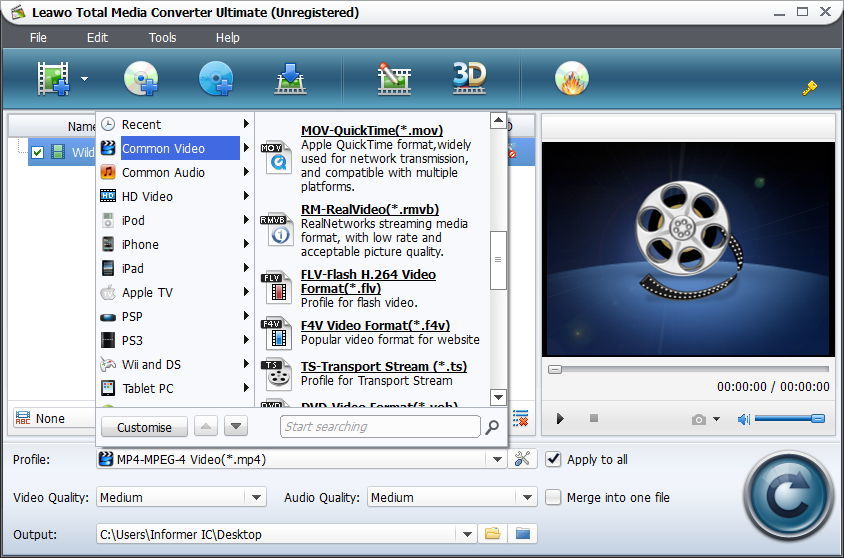Choose TS-Transport Stream (*.ts) link
Viewport: 844px width, 558px height.
click(384, 366)
